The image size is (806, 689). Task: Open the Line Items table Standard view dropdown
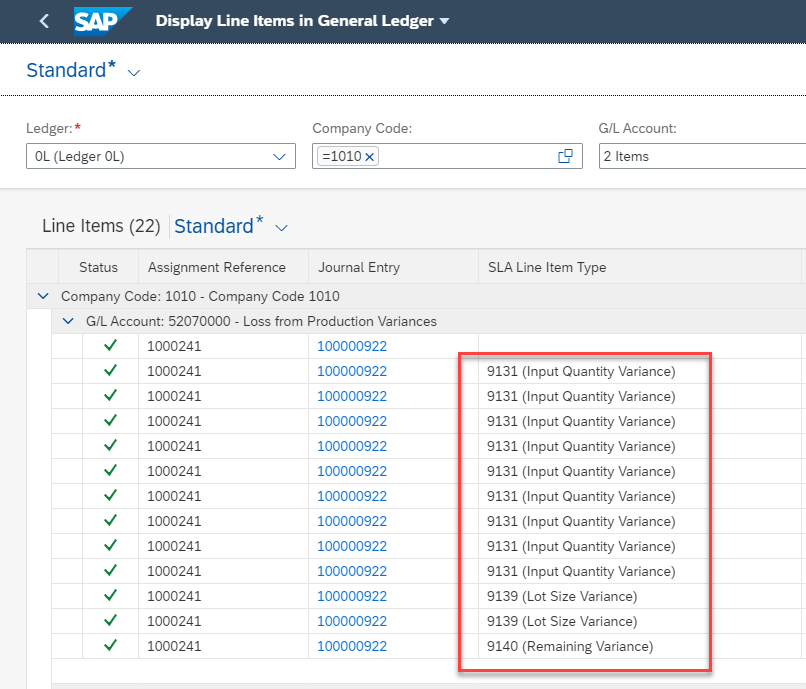[x=281, y=228]
